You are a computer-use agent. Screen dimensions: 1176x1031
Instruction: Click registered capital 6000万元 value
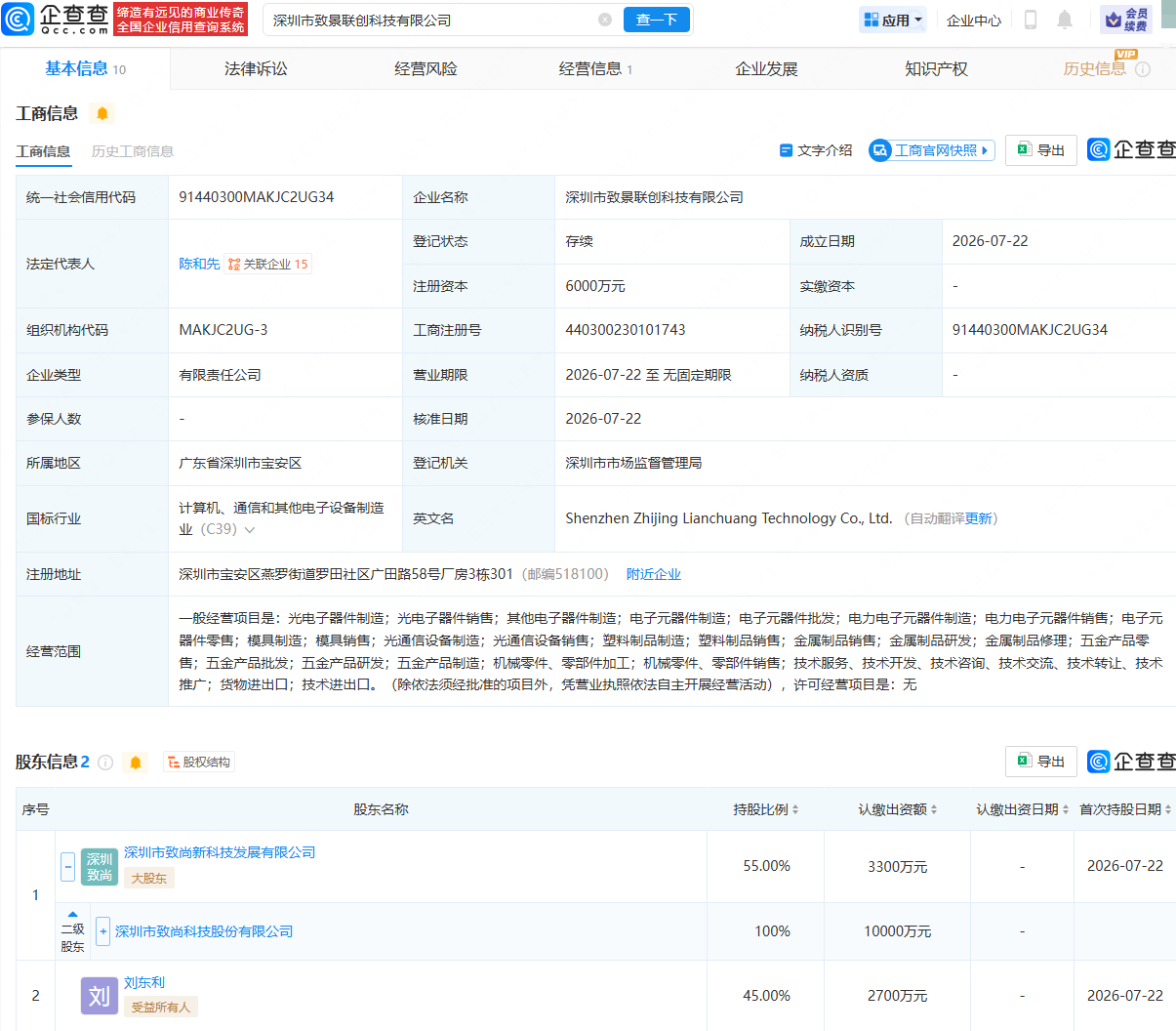[595, 286]
